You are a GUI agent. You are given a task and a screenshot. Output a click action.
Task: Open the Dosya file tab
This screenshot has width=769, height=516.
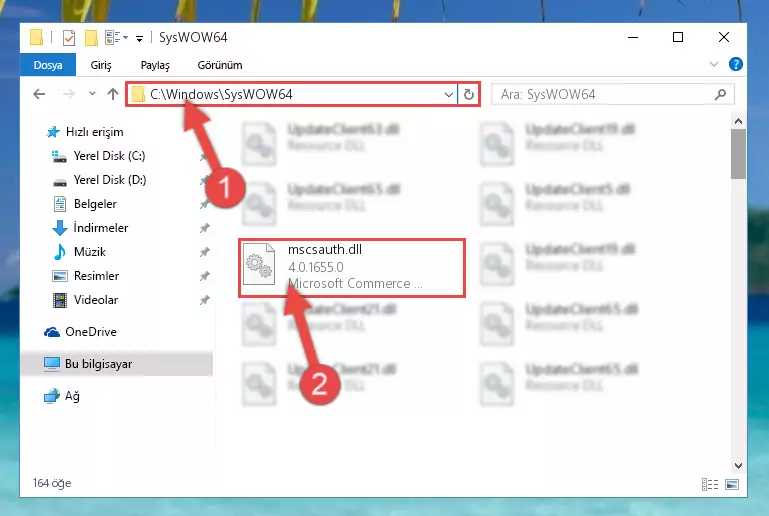48,65
